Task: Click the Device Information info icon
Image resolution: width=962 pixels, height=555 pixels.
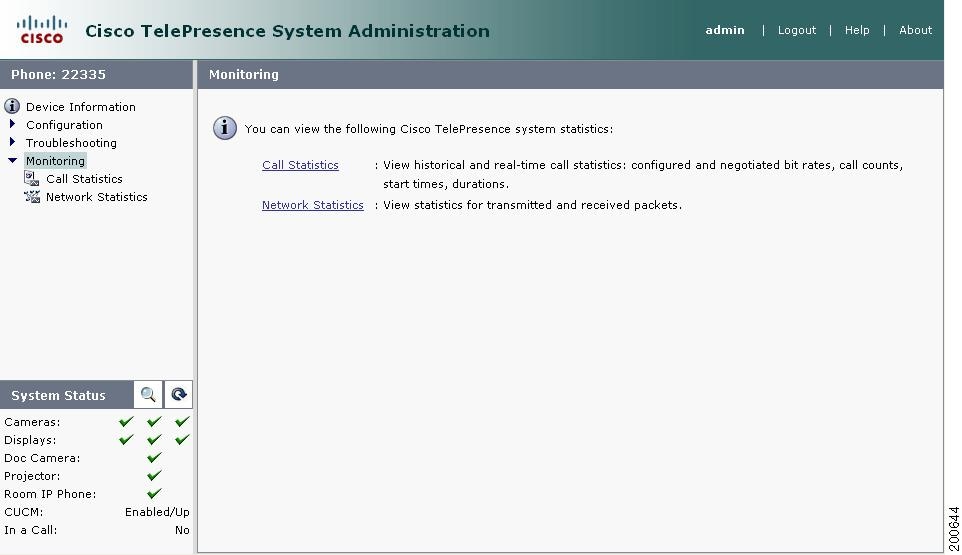Action: pos(12,106)
